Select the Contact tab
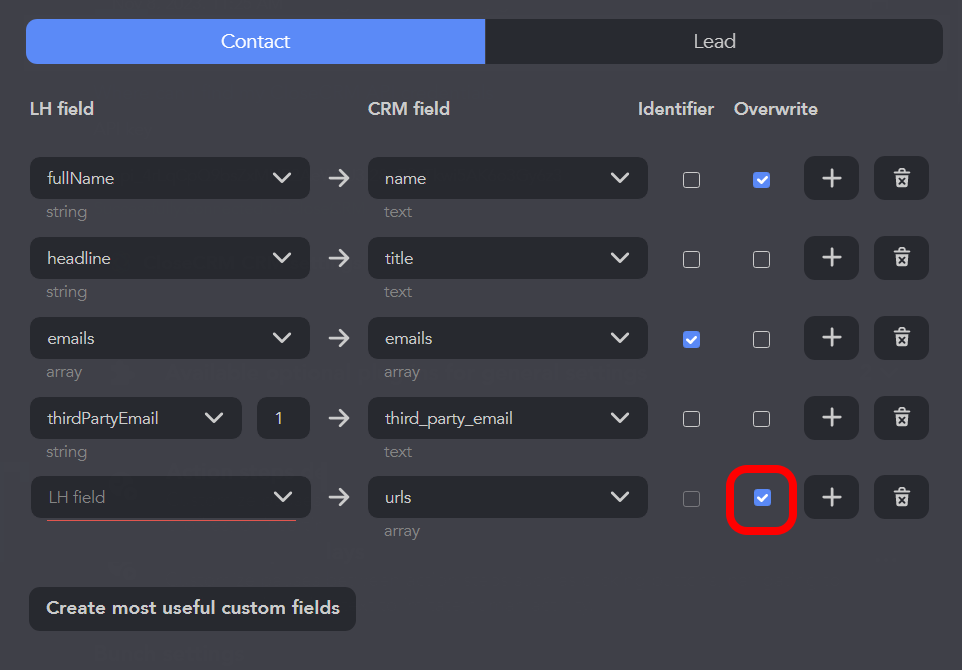 point(255,42)
